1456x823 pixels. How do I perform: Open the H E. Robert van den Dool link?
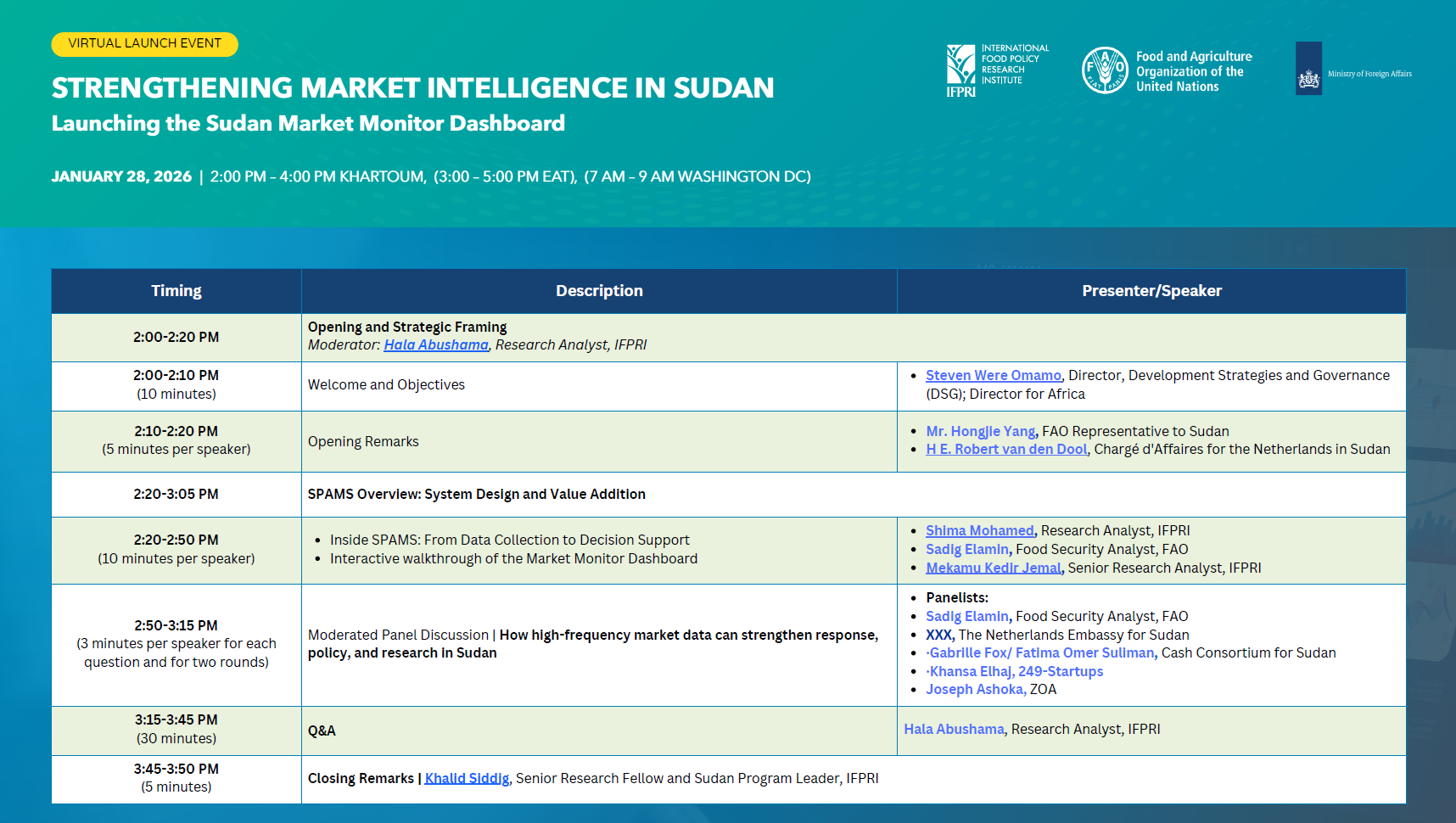(1006, 449)
